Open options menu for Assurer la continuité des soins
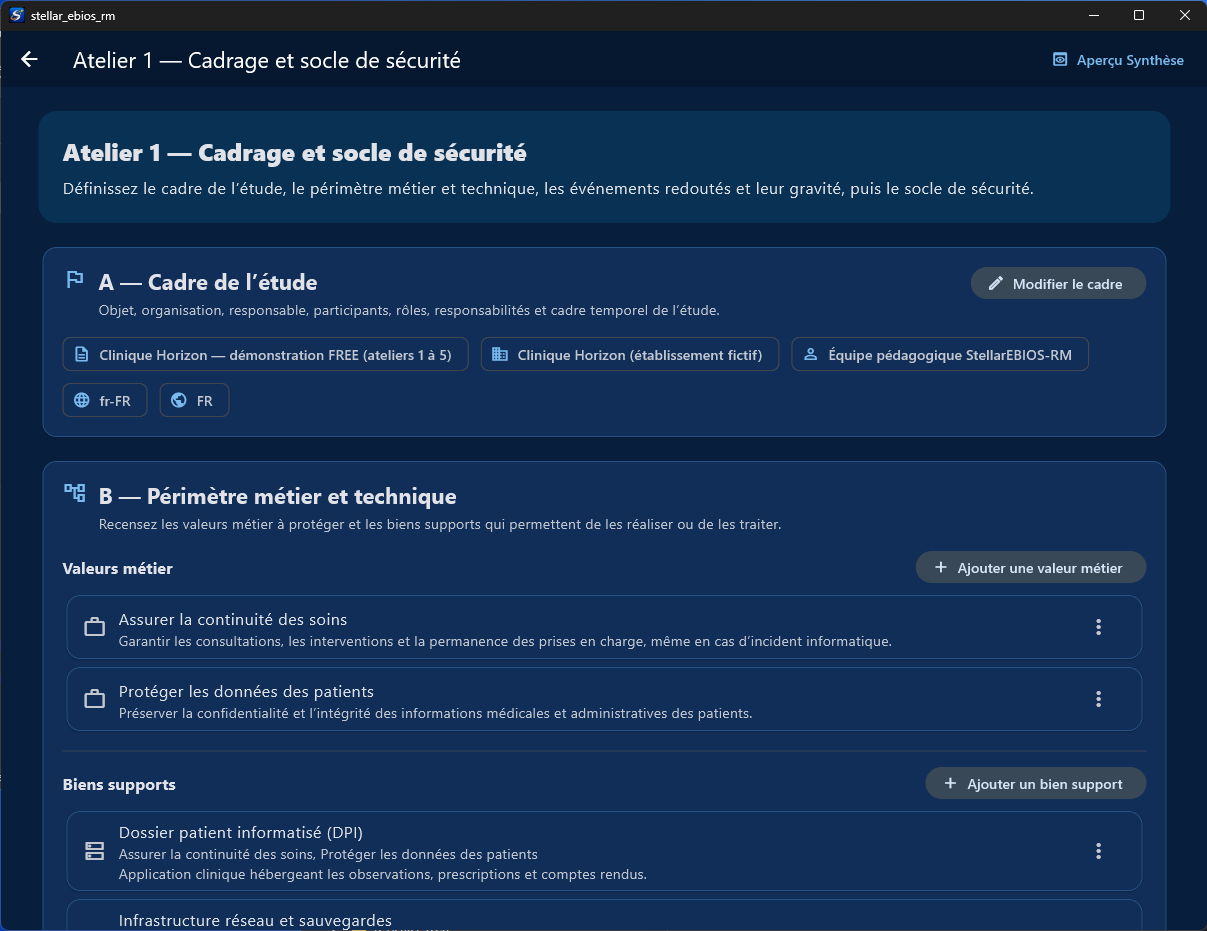Image resolution: width=1207 pixels, height=931 pixels. click(x=1098, y=627)
